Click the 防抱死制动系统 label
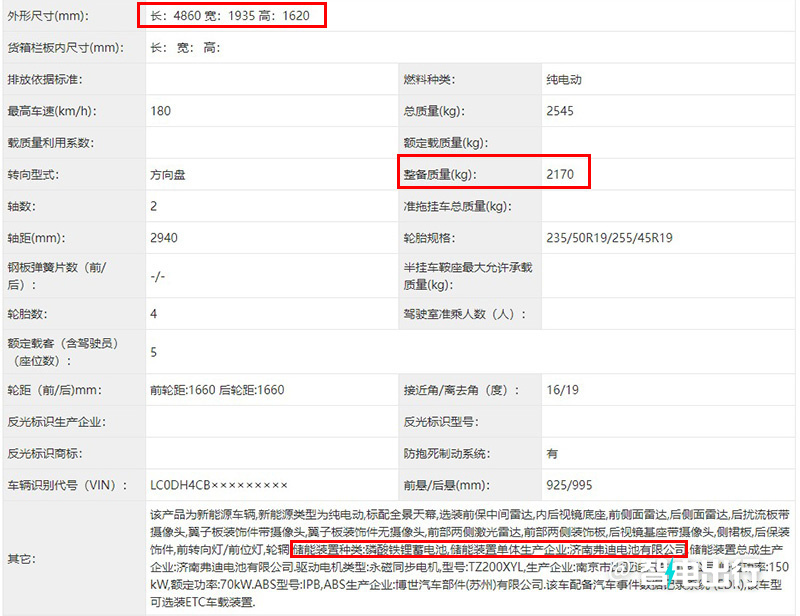Screen dimensions: 800x616 point(446,454)
